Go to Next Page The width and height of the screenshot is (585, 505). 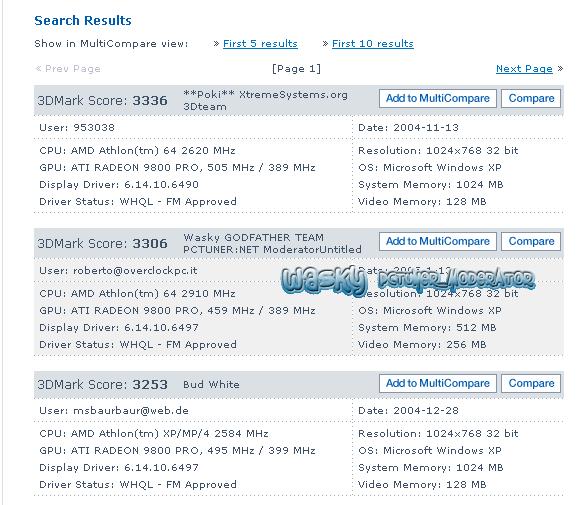click(524, 69)
